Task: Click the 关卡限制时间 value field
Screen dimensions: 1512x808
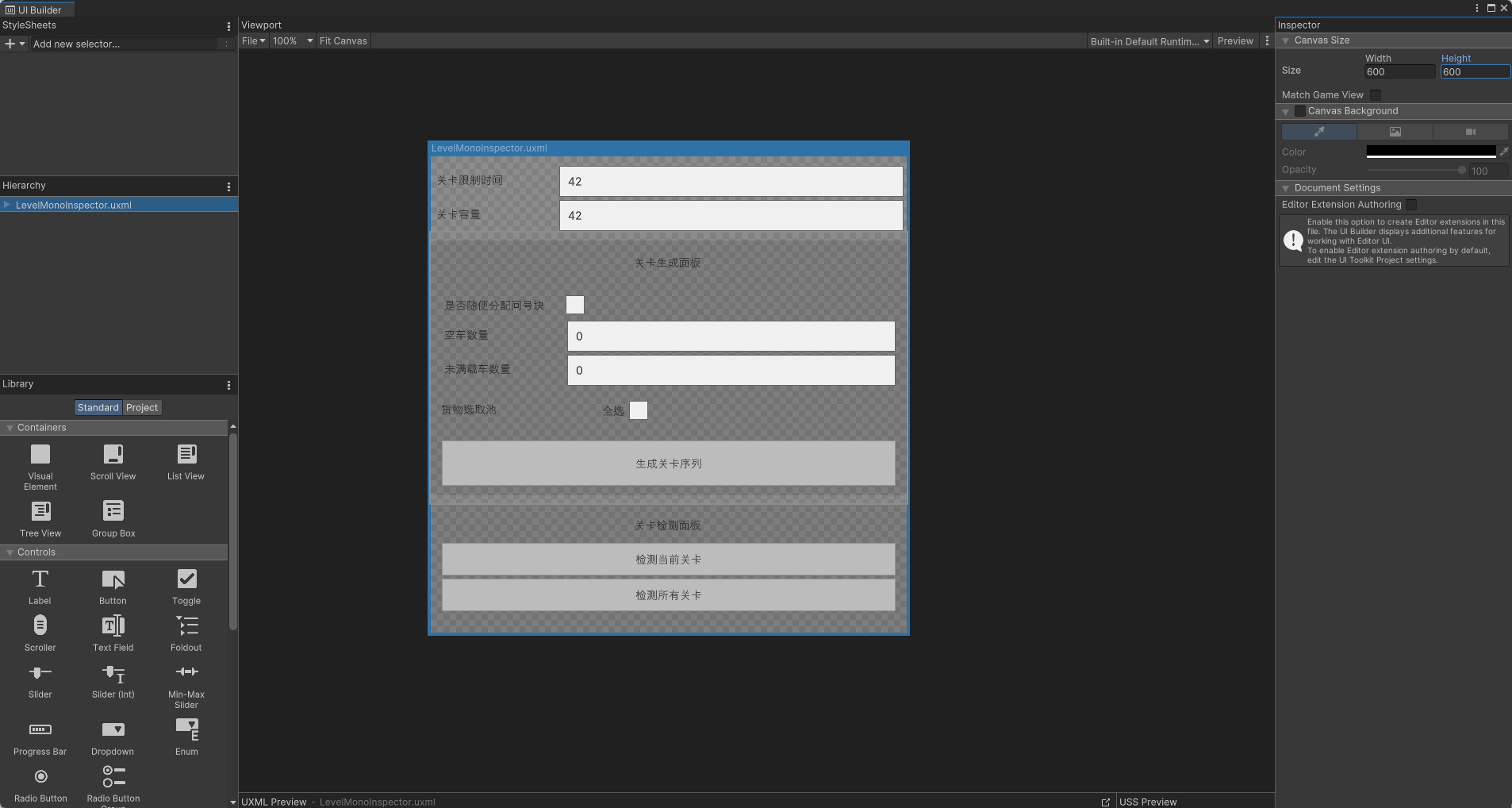Action: tap(731, 181)
